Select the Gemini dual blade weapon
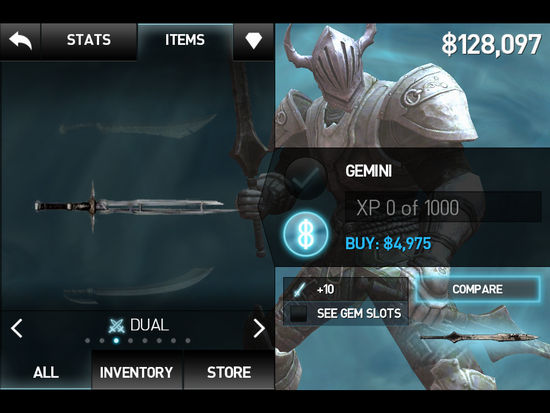The width and height of the screenshot is (550, 413). point(135,206)
